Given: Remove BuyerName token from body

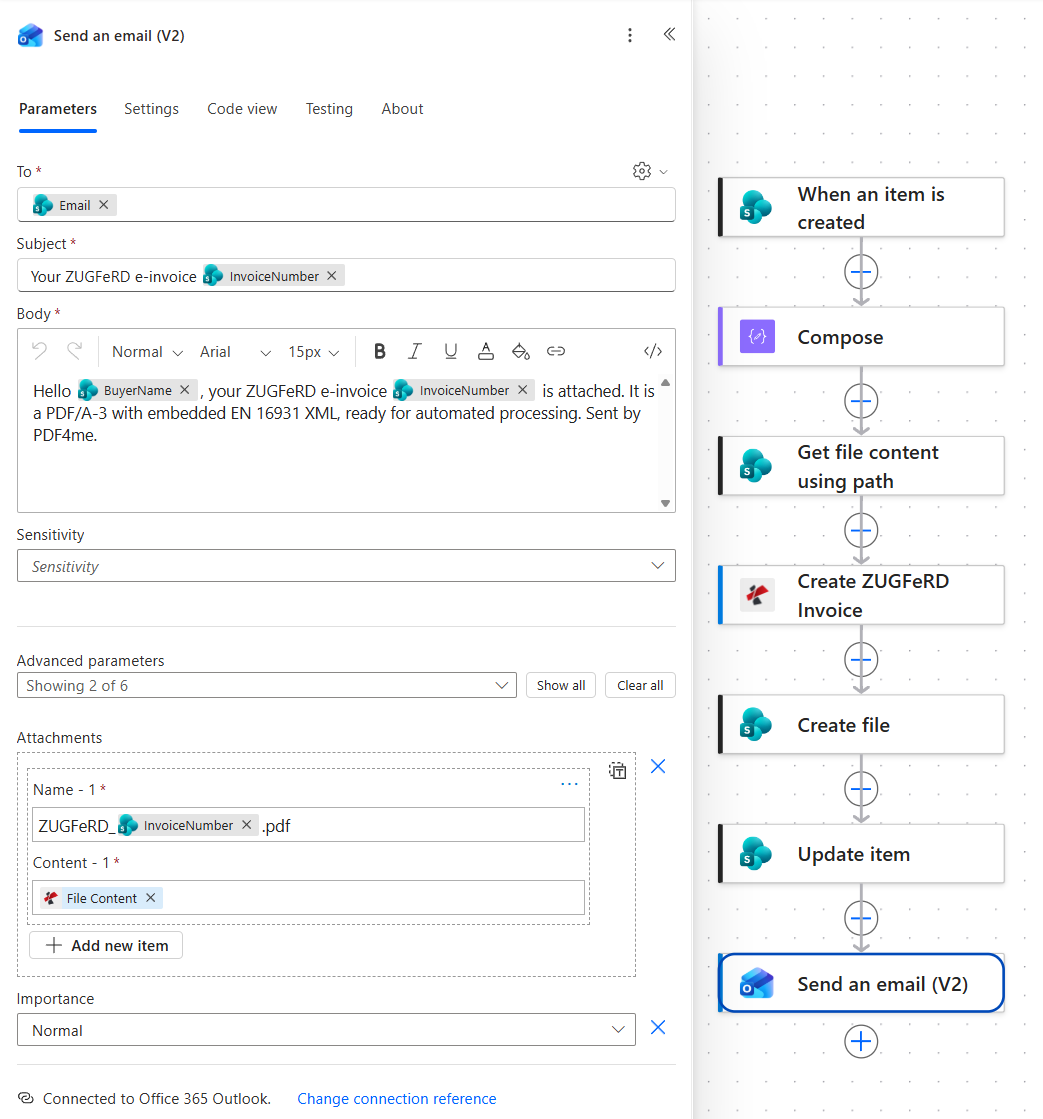Looking at the screenshot, I should (185, 390).
